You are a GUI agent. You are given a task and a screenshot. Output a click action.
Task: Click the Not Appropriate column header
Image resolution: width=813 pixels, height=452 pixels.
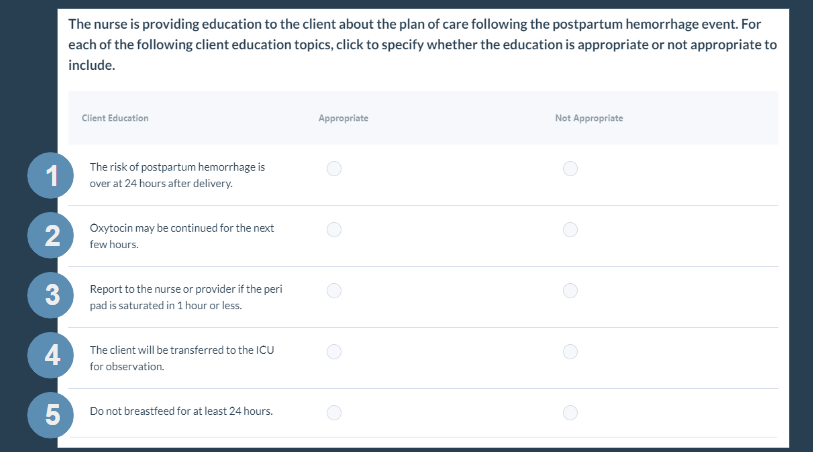[589, 118]
